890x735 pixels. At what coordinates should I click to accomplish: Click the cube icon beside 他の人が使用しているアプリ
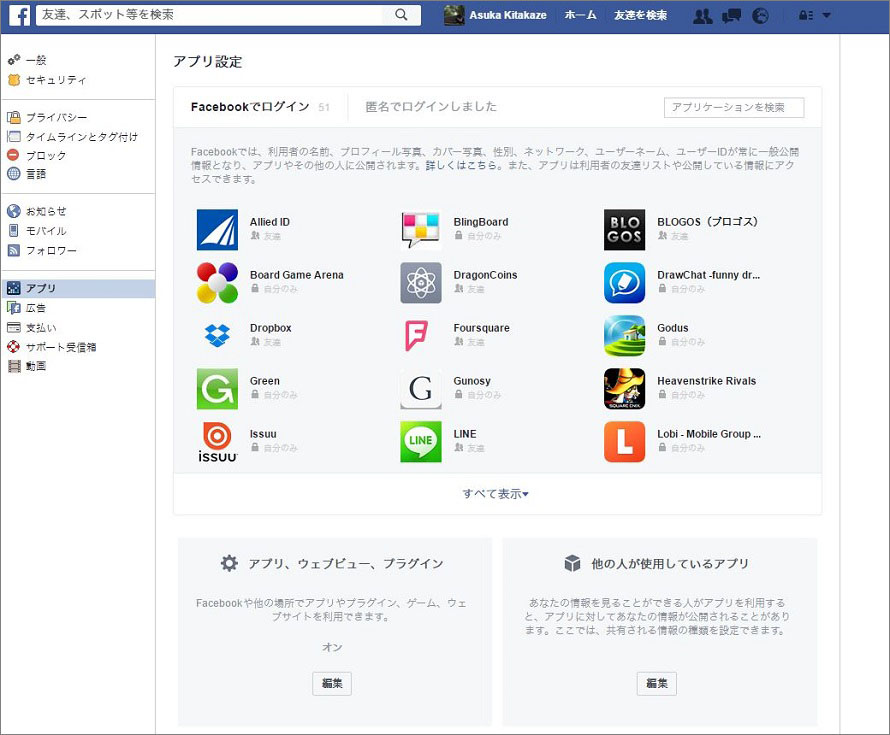click(572, 564)
